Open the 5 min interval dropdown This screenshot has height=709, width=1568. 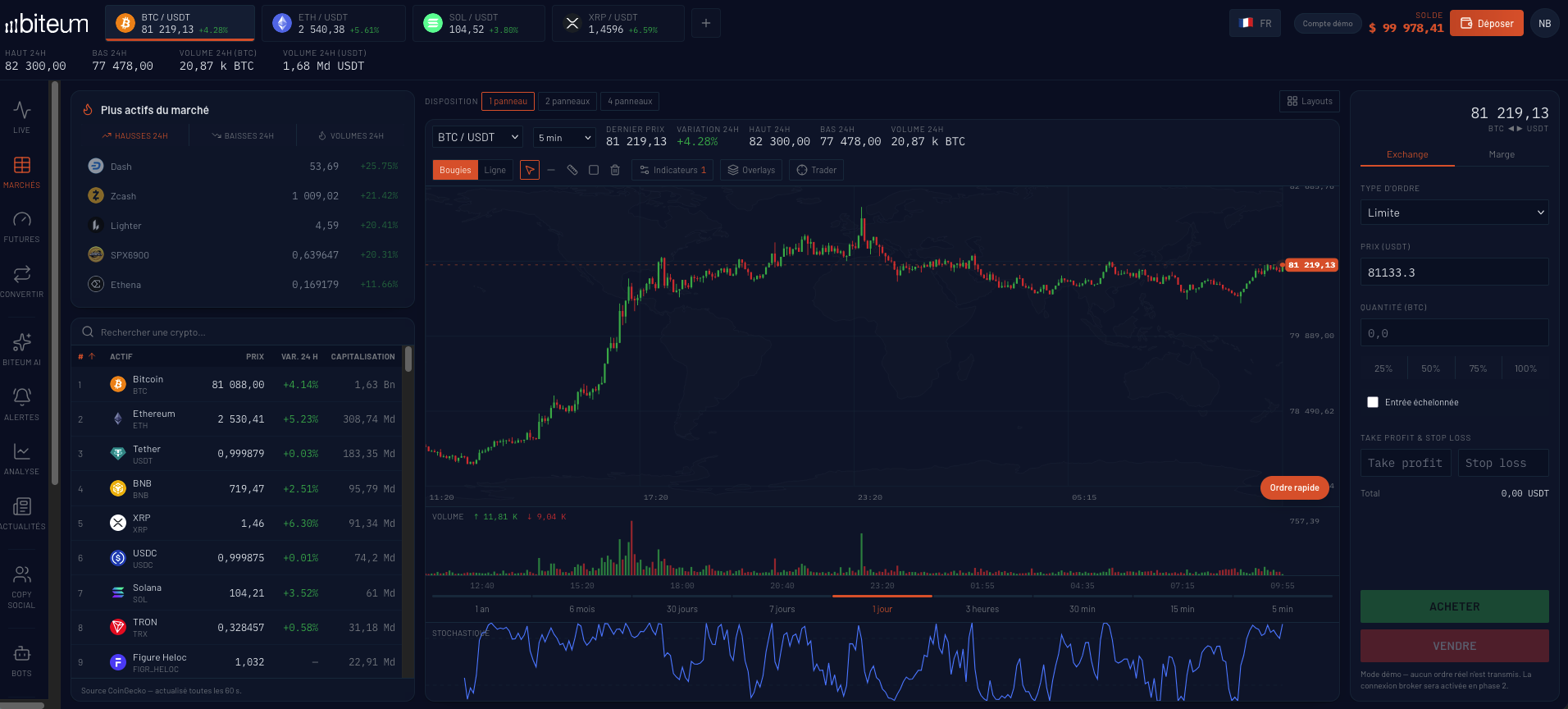click(564, 137)
